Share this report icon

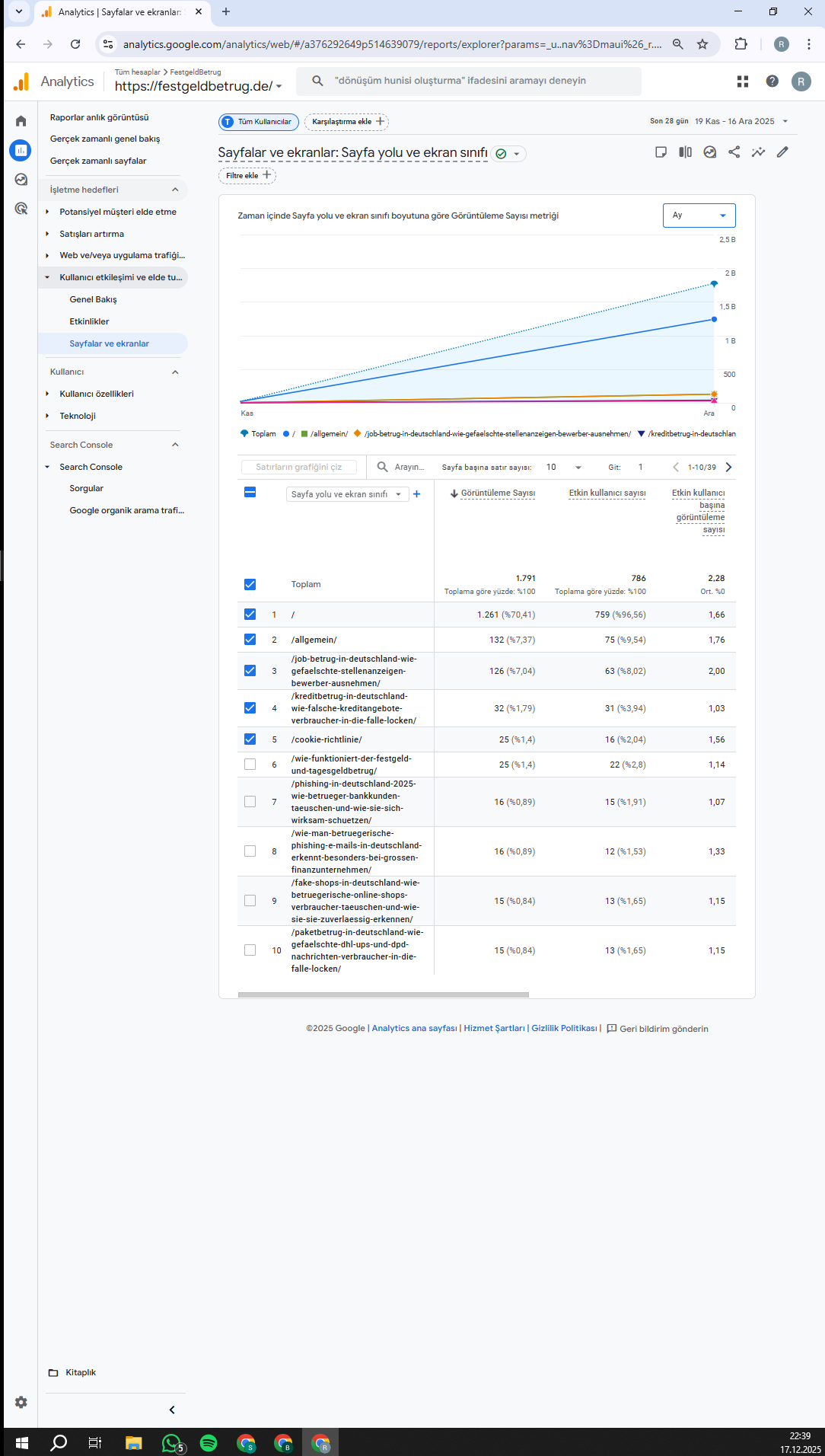734,152
